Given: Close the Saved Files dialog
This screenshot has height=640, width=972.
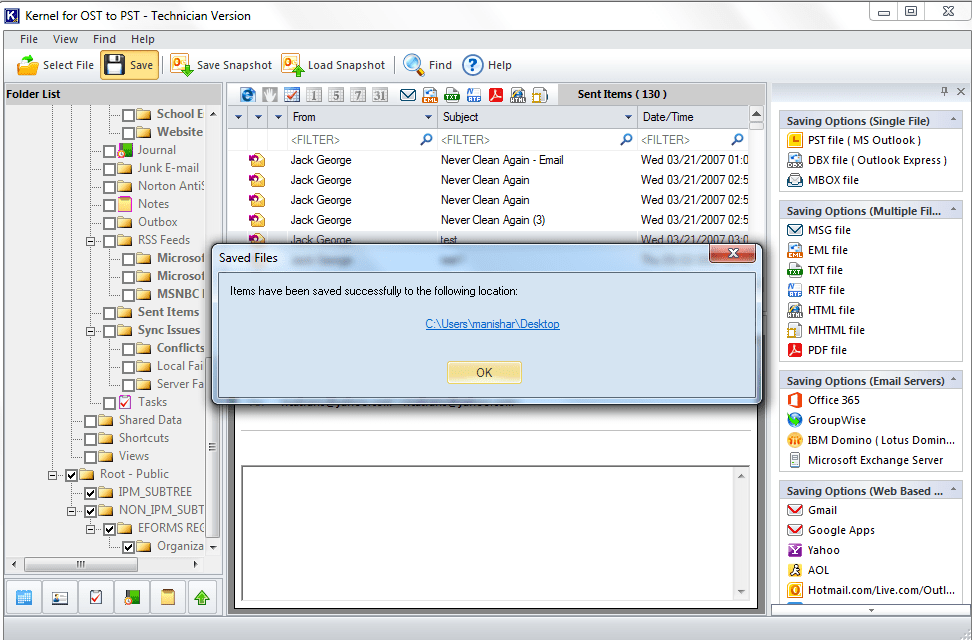Looking at the screenshot, I should (x=732, y=253).
